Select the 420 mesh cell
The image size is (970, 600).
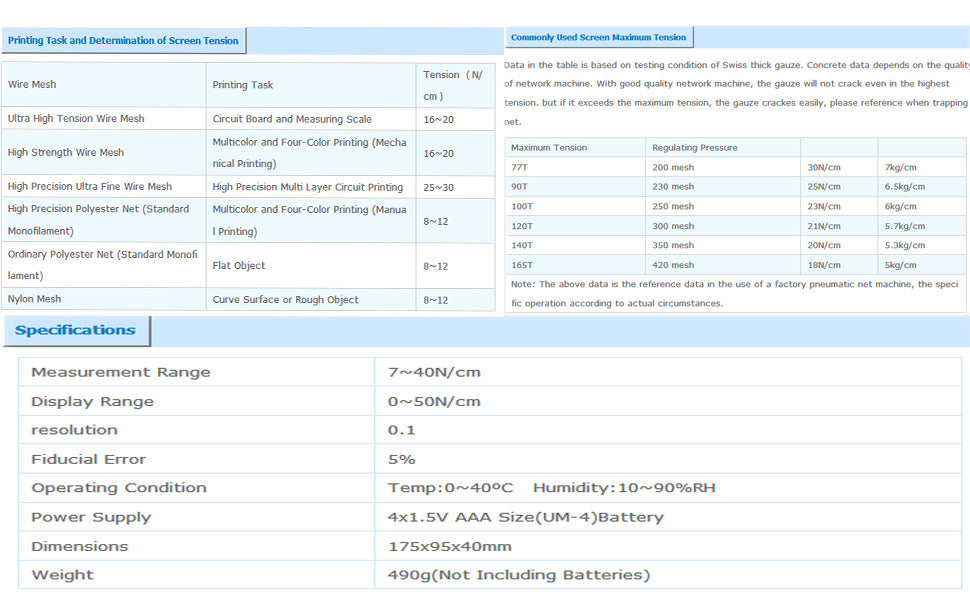(673, 265)
